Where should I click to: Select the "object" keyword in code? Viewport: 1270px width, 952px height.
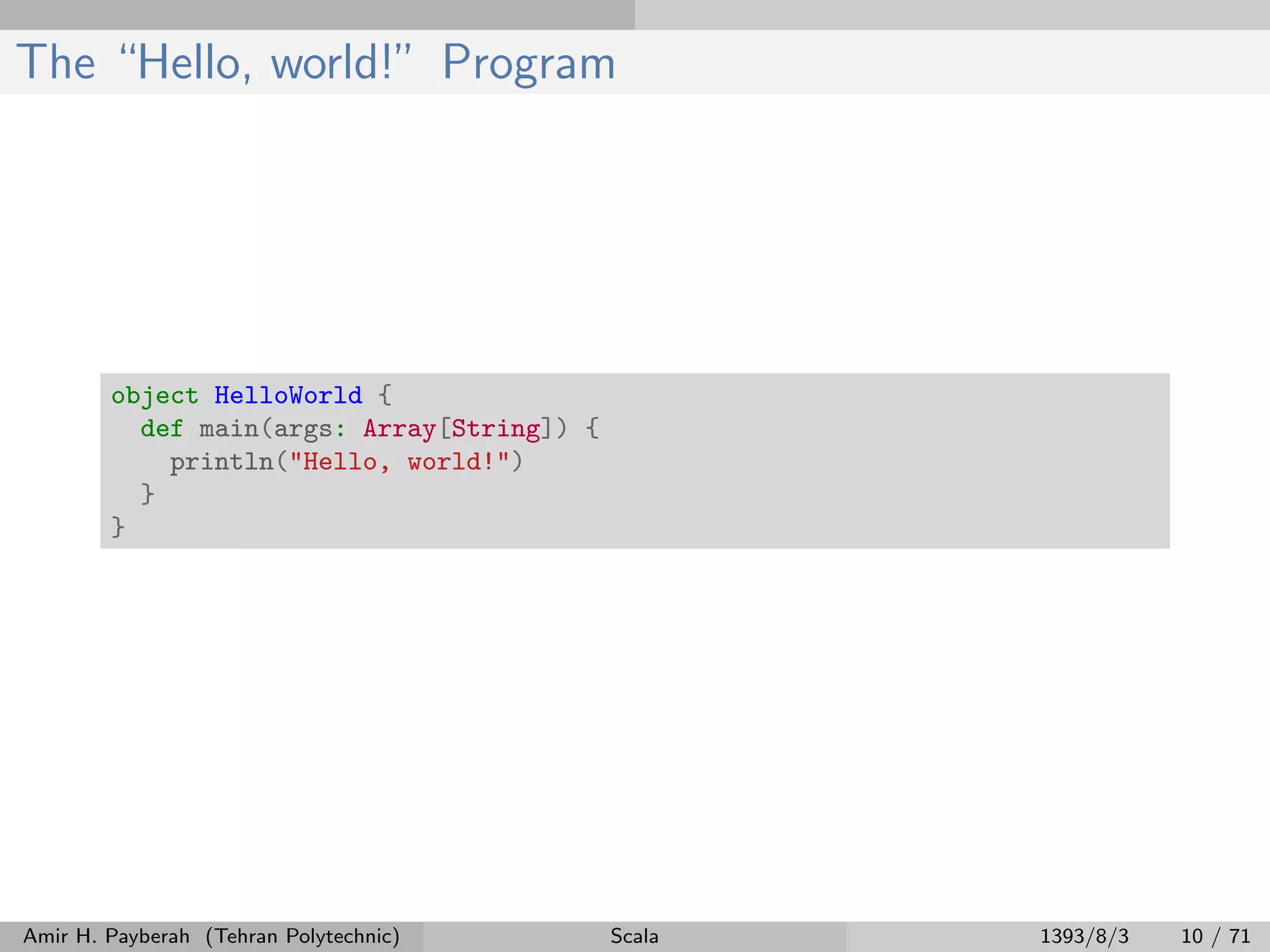point(154,395)
